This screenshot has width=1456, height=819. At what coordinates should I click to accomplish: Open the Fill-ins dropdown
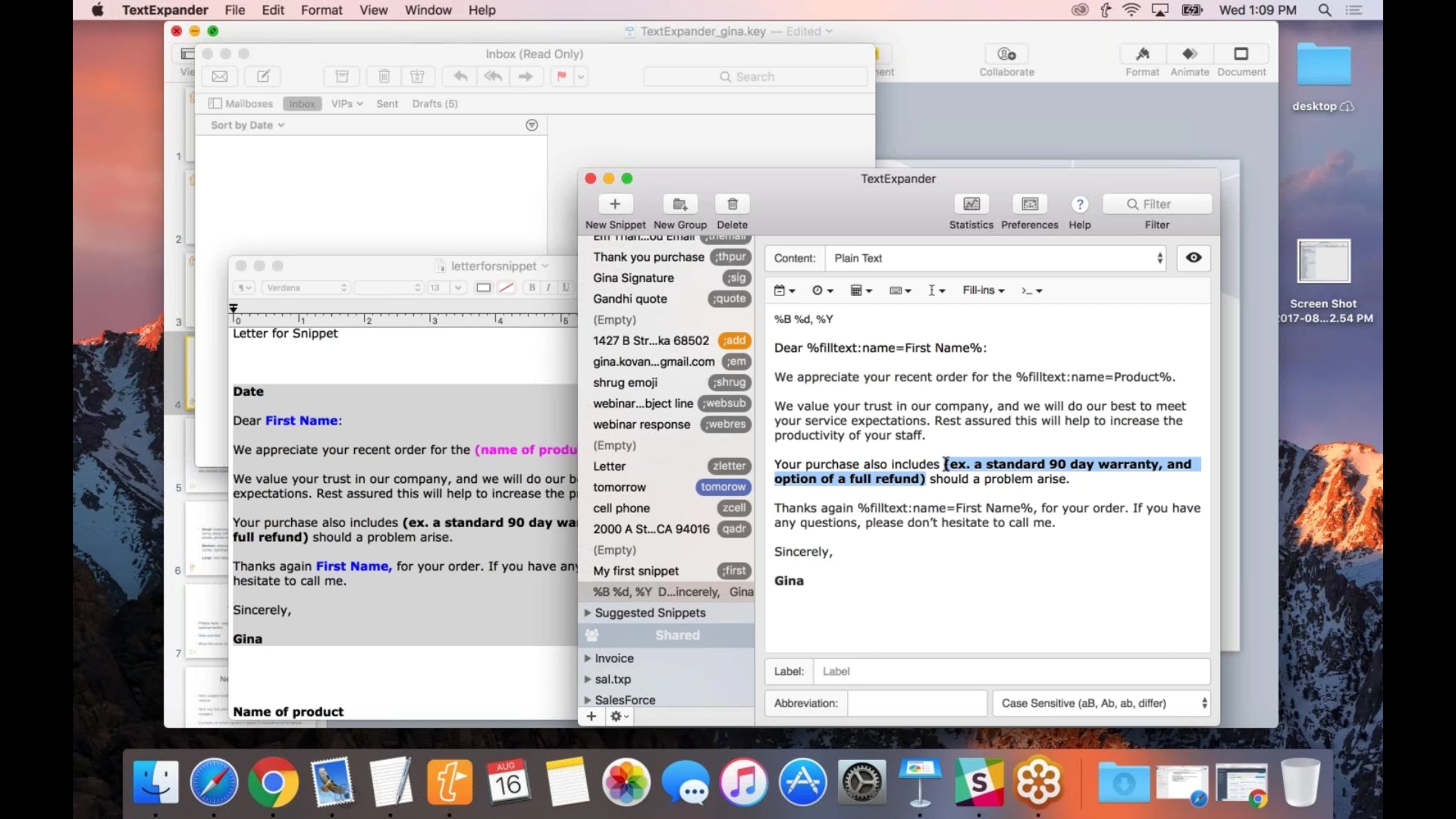point(983,291)
